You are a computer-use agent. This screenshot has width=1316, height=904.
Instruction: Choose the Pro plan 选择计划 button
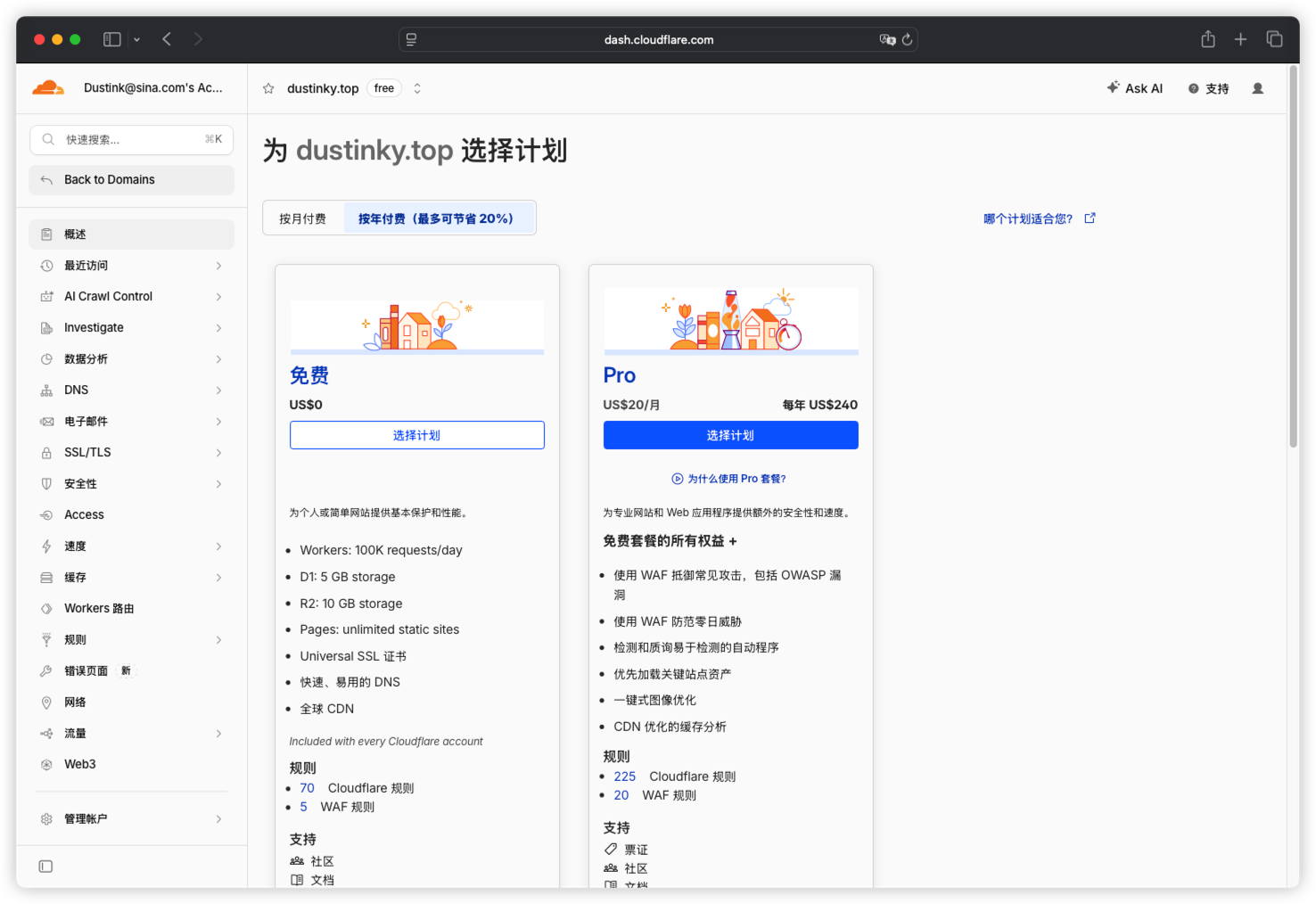tap(731, 435)
